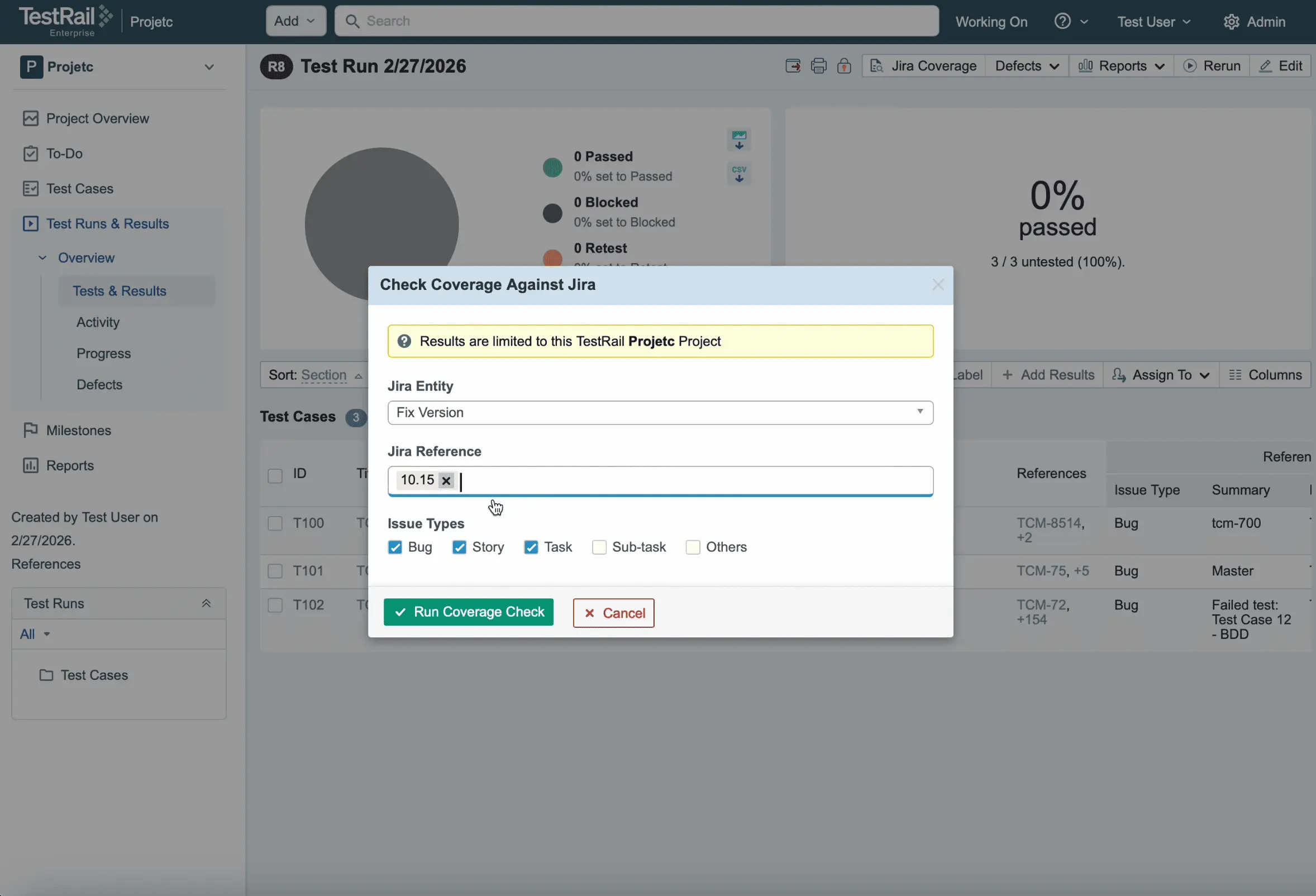Screen dimensions: 1316x896
Task: Click the Retest orange status dot
Action: tap(552, 258)
